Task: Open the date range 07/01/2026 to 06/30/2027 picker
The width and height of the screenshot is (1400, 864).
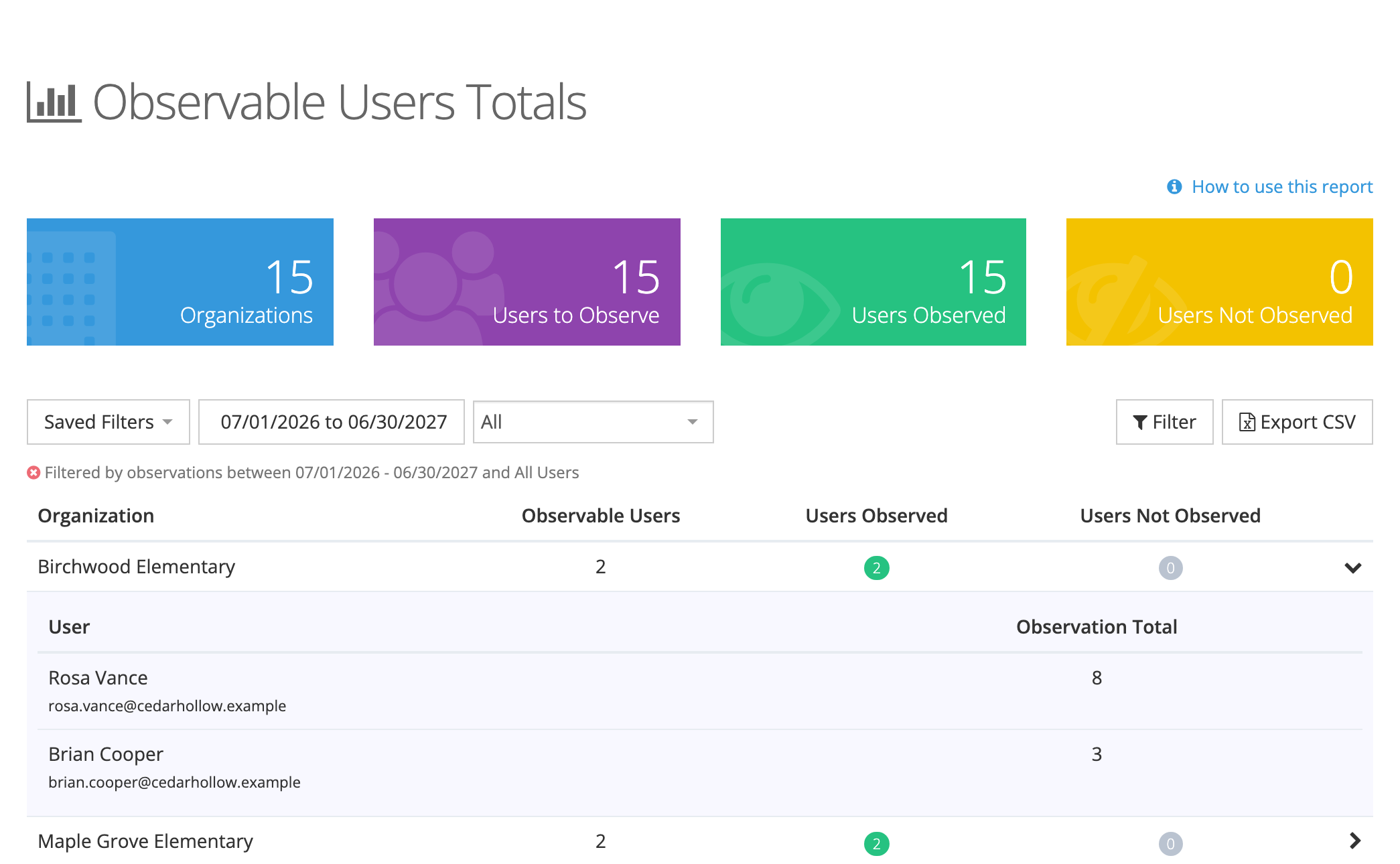Action: [332, 422]
